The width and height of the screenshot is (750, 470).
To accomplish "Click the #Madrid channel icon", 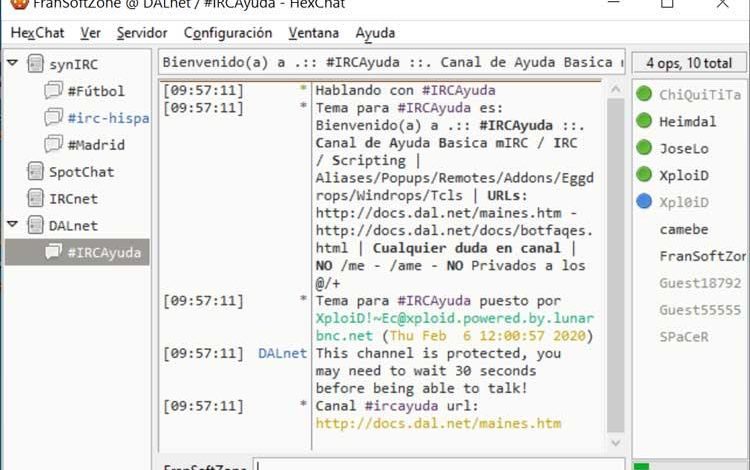I will coord(53,144).
